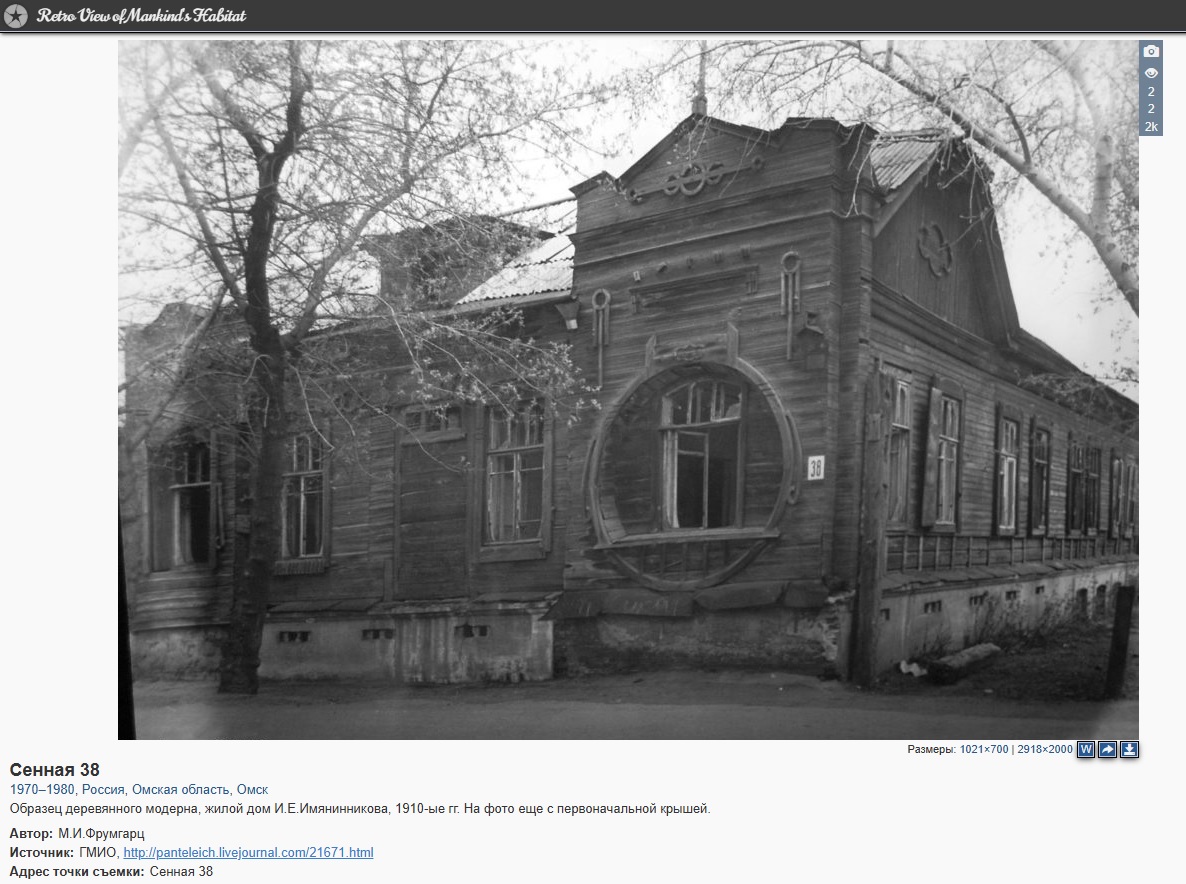Click the photo description text about Имянинникова
The width and height of the screenshot is (1186, 884).
click(x=360, y=809)
